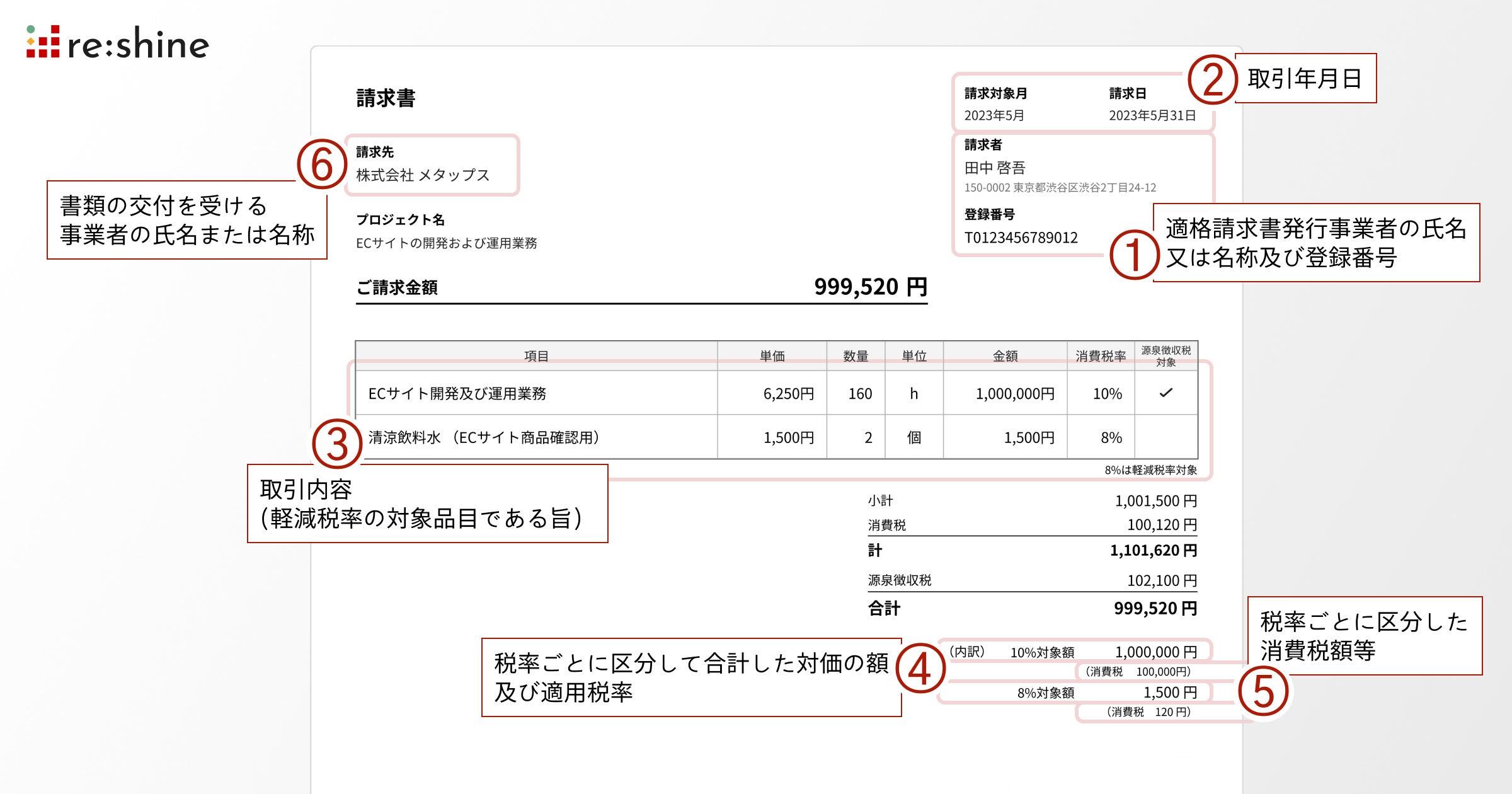The width and height of the screenshot is (1512, 794).
Task: Click the 取引年月日 annotation label
Action: point(1305,79)
